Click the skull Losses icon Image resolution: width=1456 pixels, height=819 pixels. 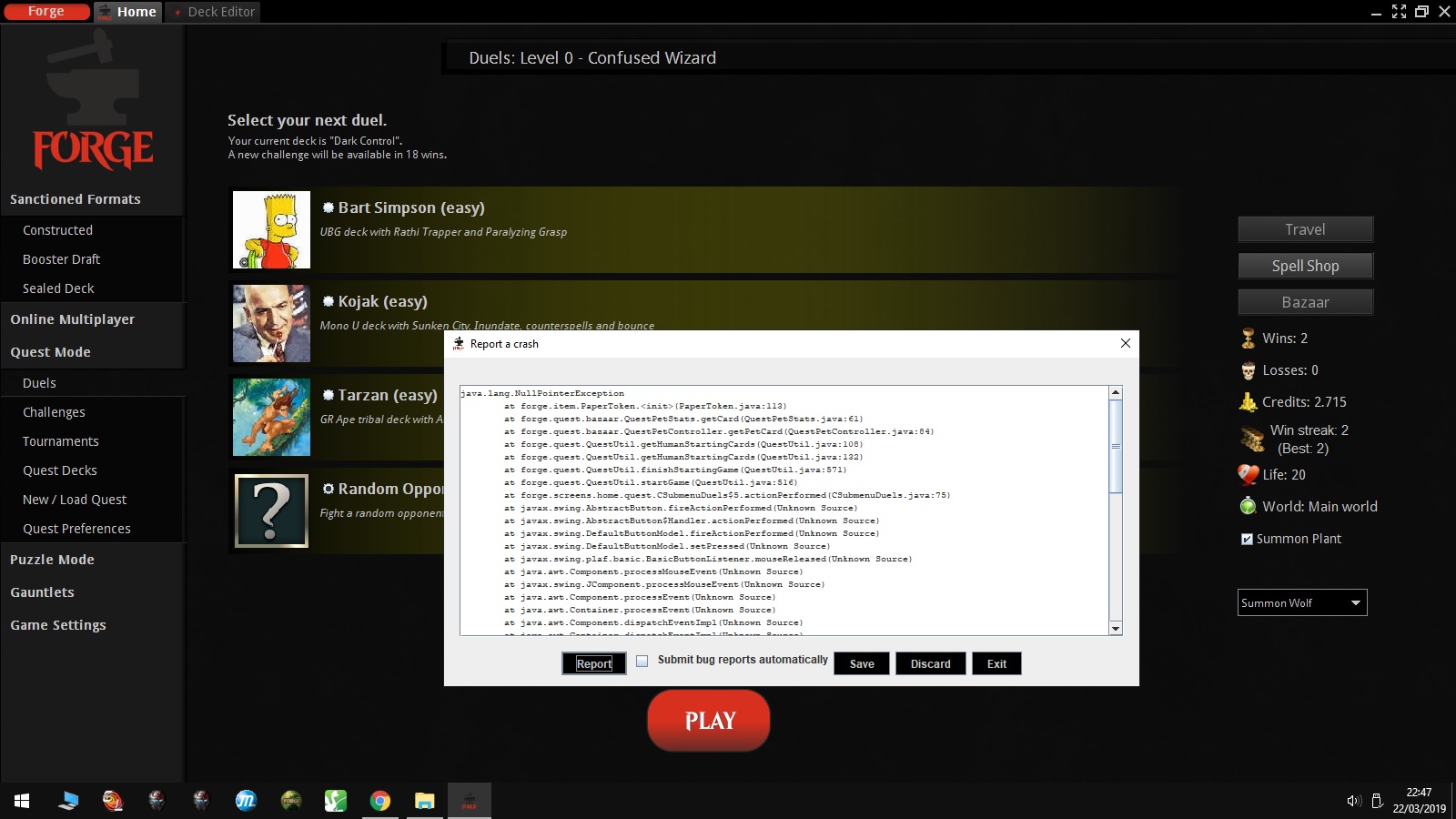click(x=1248, y=370)
